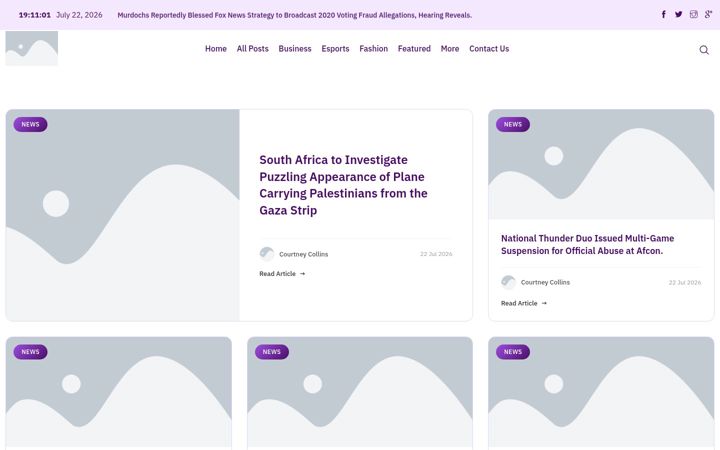Click NEWS badge on bottom-right card
The width and height of the screenshot is (720, 450).
(513, 352)
